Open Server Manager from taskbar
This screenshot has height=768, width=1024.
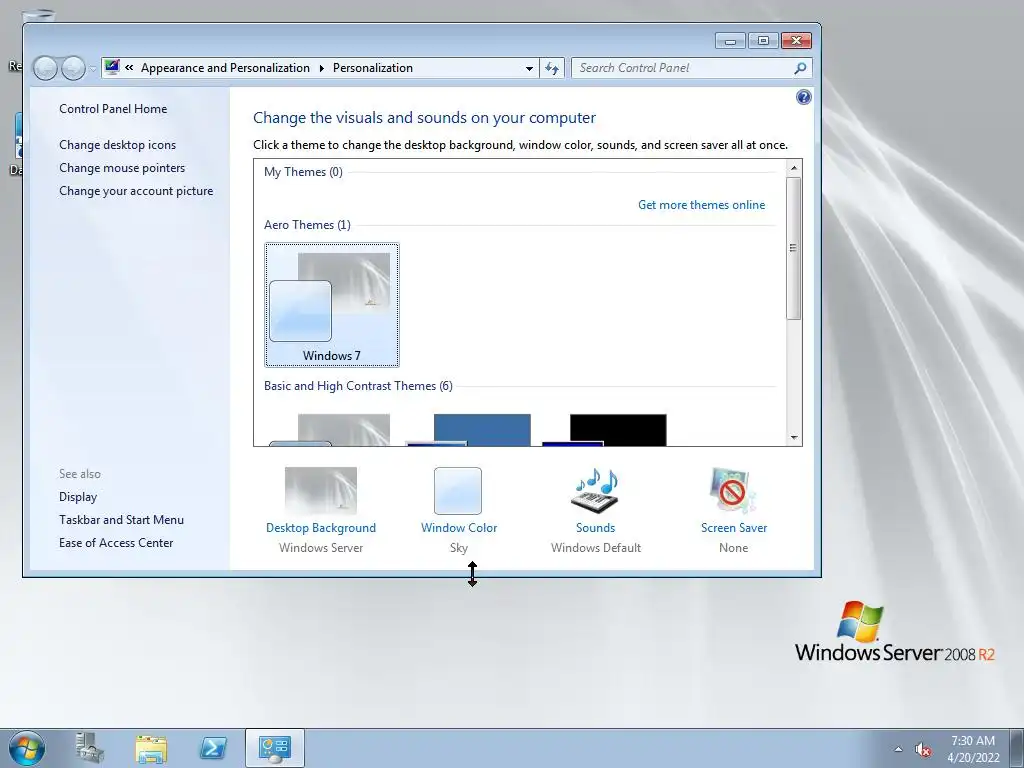click(x=89, y=748)
